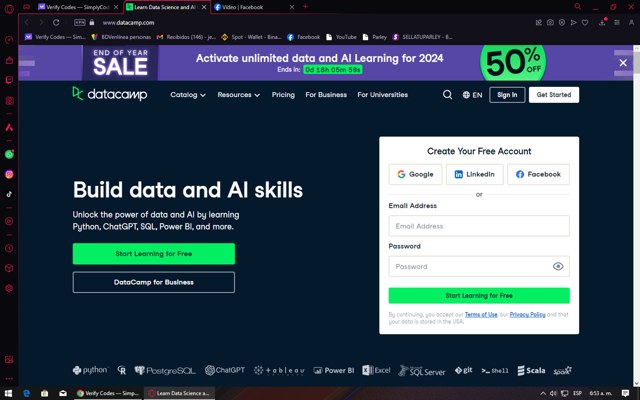Switch to Verify Codes SimplyCodes tab

tap(76, 7)
